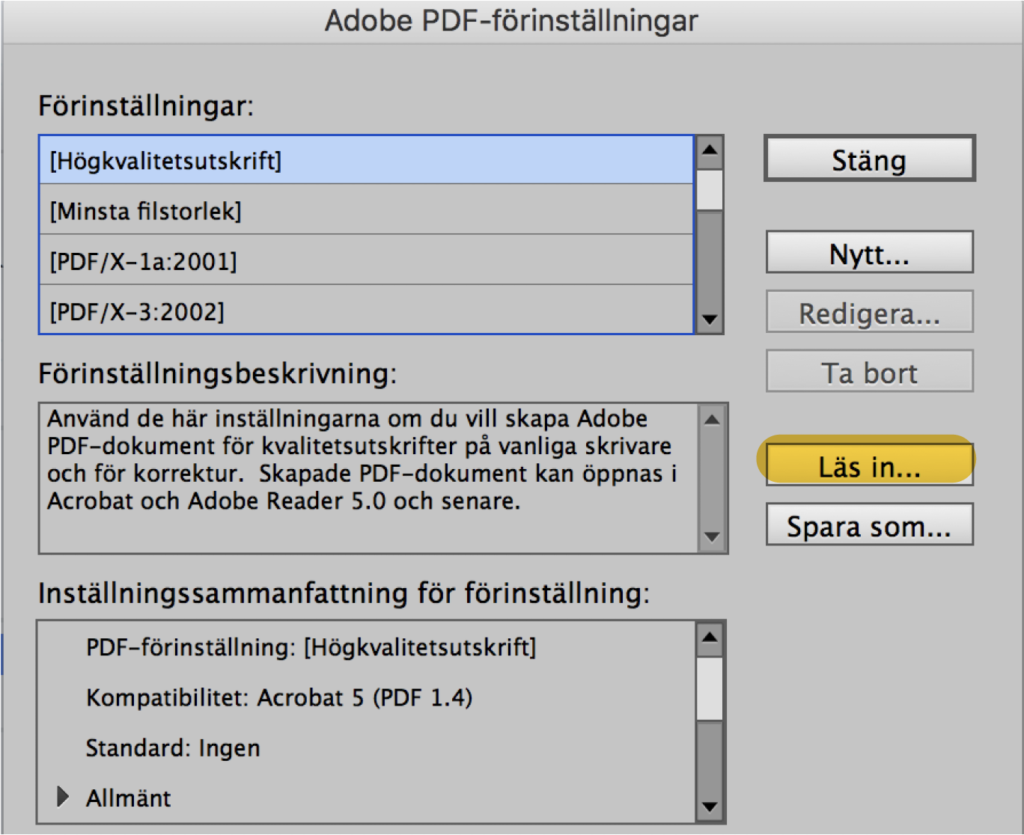Click the Standard: Ingen row
Viewport: 1024px width, 835px height.
click(x=366, y=748)
